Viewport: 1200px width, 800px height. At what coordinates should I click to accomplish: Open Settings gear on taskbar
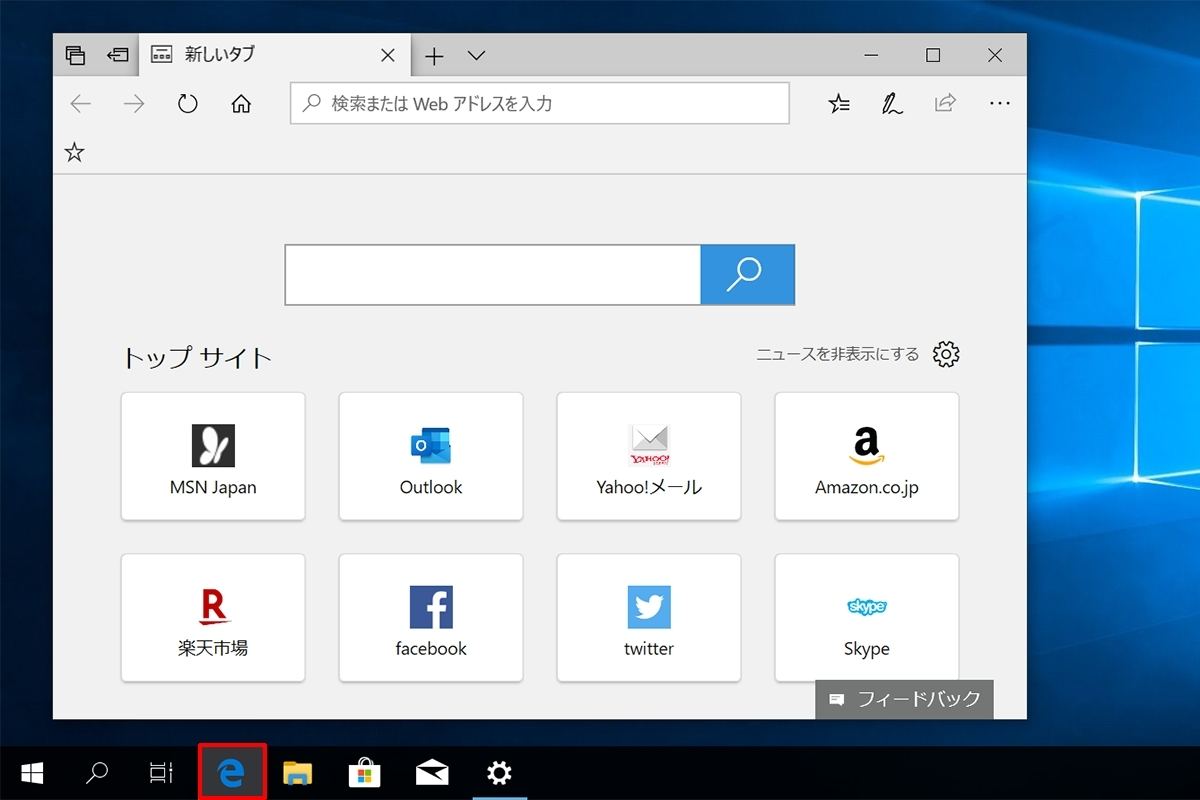tap(499, 772)
